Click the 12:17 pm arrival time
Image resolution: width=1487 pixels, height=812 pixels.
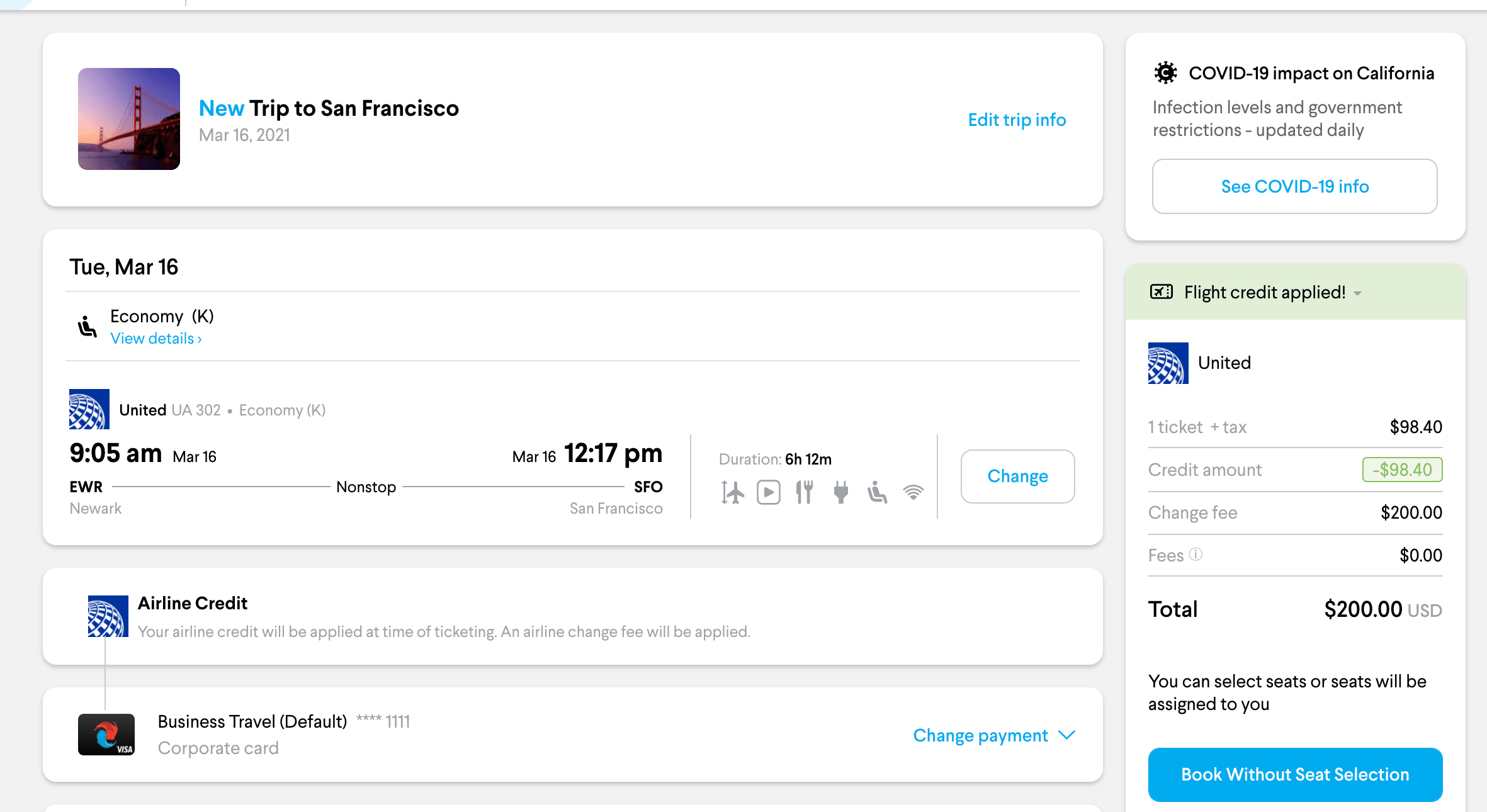(613, 453)
